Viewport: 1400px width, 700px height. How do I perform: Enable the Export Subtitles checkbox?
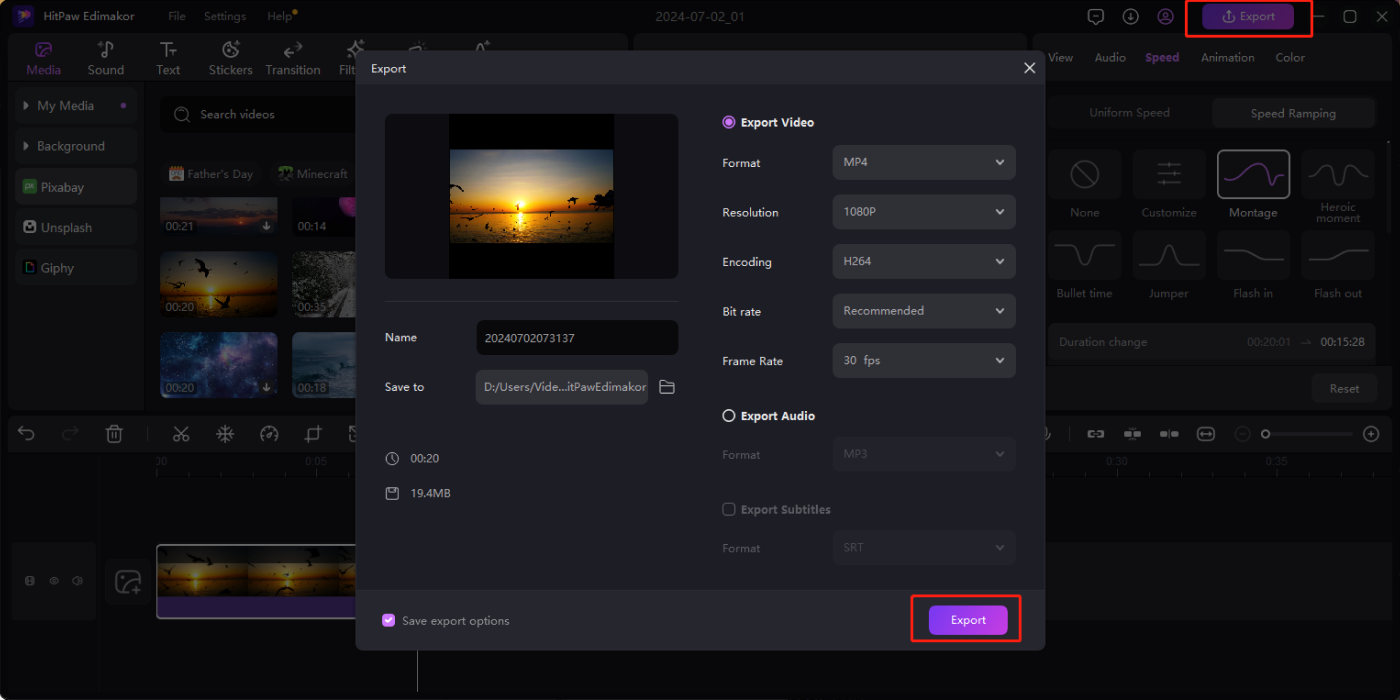tap(729, 509)
